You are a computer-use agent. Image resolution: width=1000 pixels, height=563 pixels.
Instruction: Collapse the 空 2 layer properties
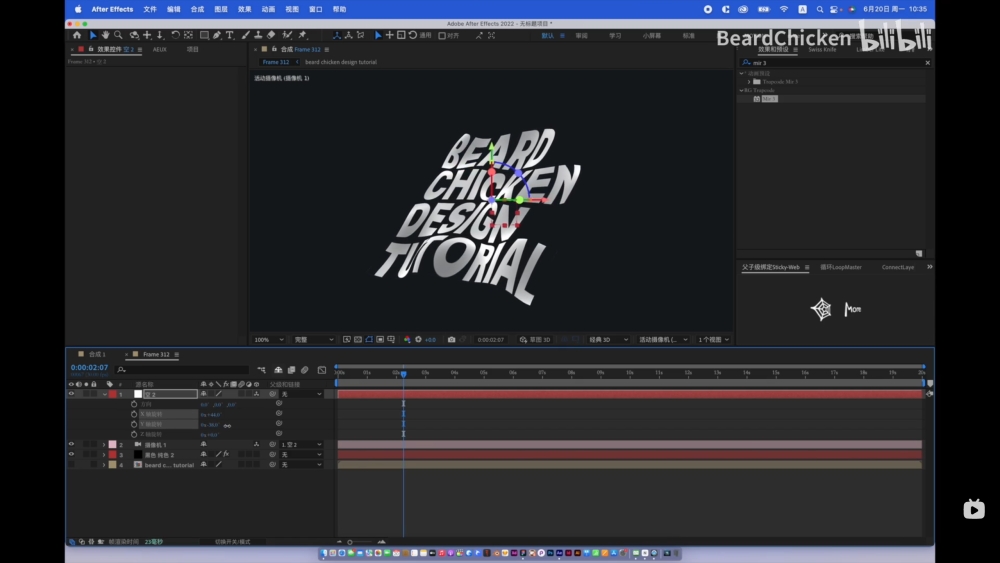tap(105, 394)
